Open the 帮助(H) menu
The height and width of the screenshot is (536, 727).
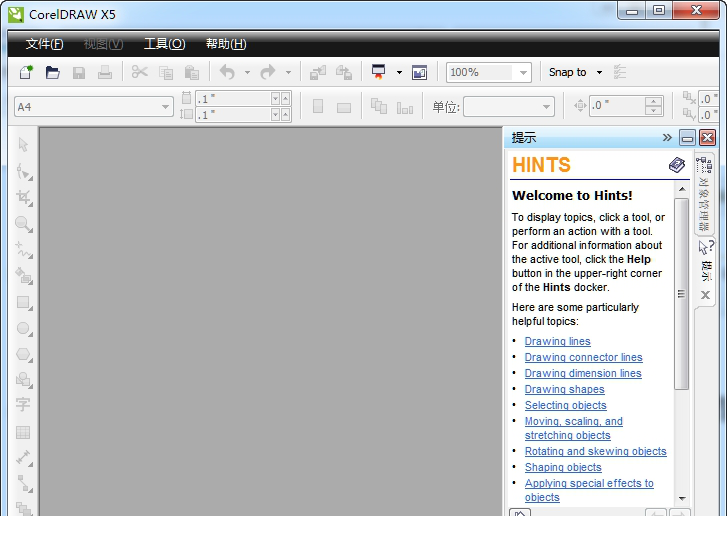[x=226, y=44]
